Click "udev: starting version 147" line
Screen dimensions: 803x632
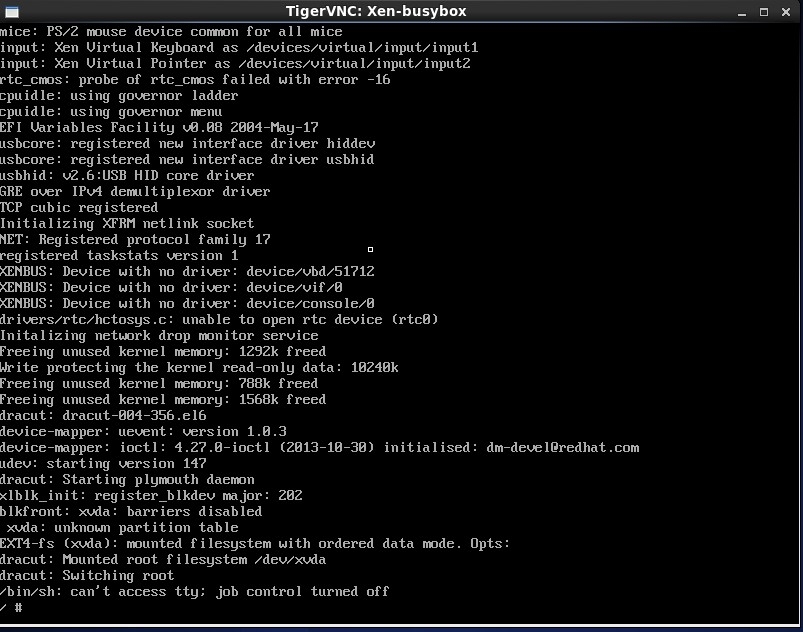coord(103,463)
